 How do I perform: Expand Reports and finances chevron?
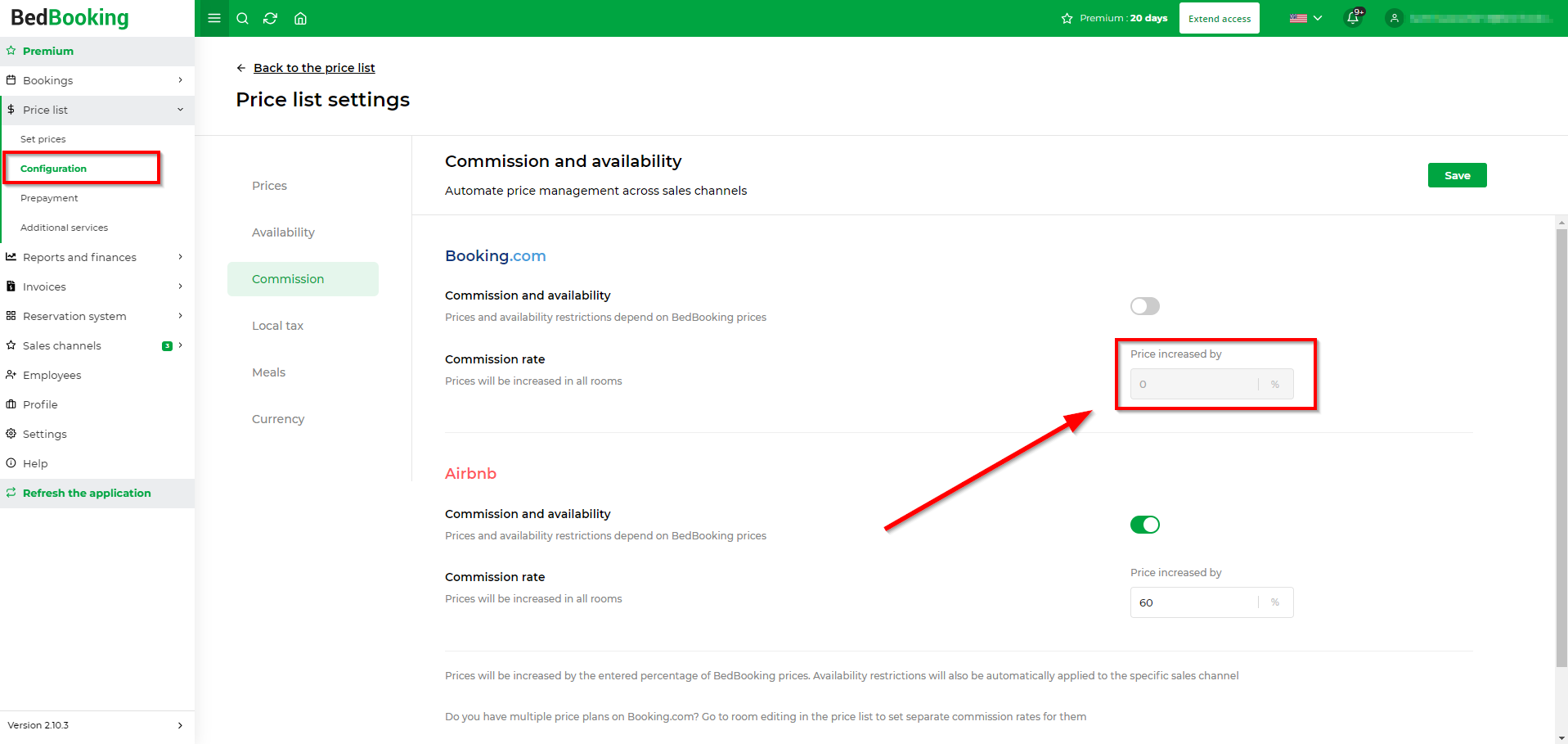[180, 257]
